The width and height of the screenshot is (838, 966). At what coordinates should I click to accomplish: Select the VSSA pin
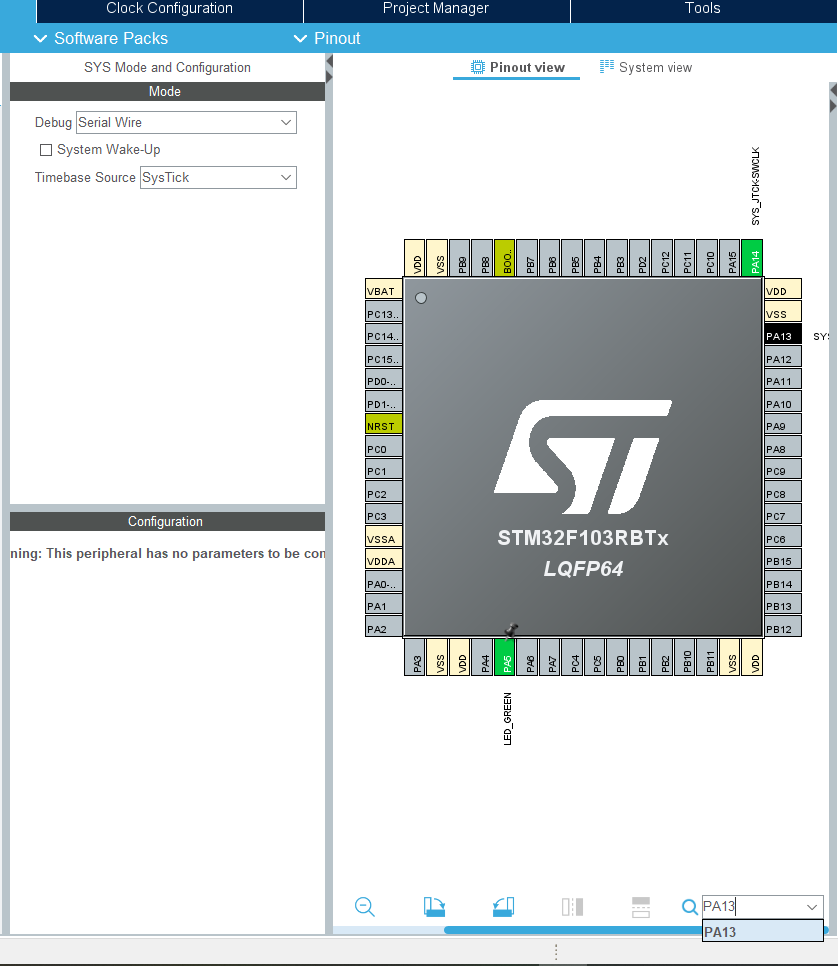point(384,538)
